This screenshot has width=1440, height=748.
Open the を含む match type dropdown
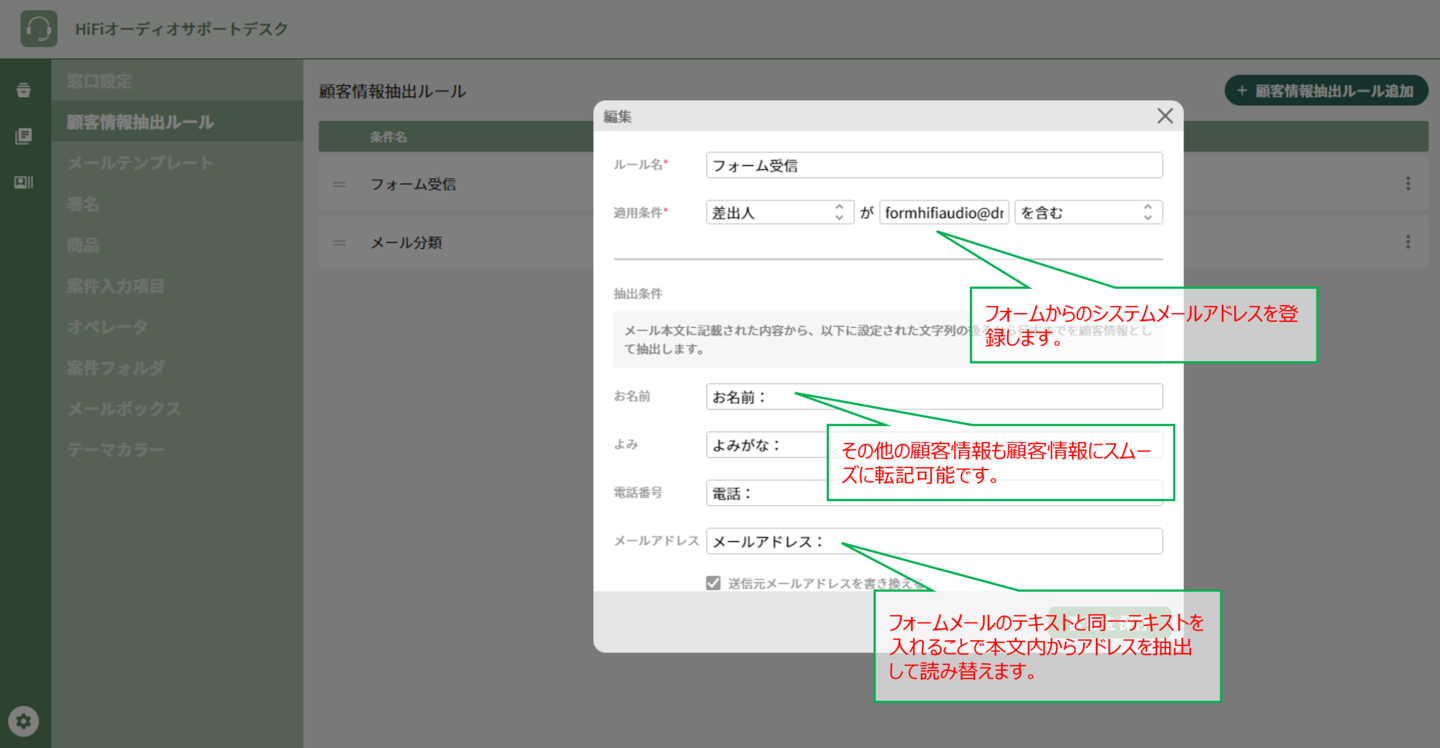tap(1087, 212)
